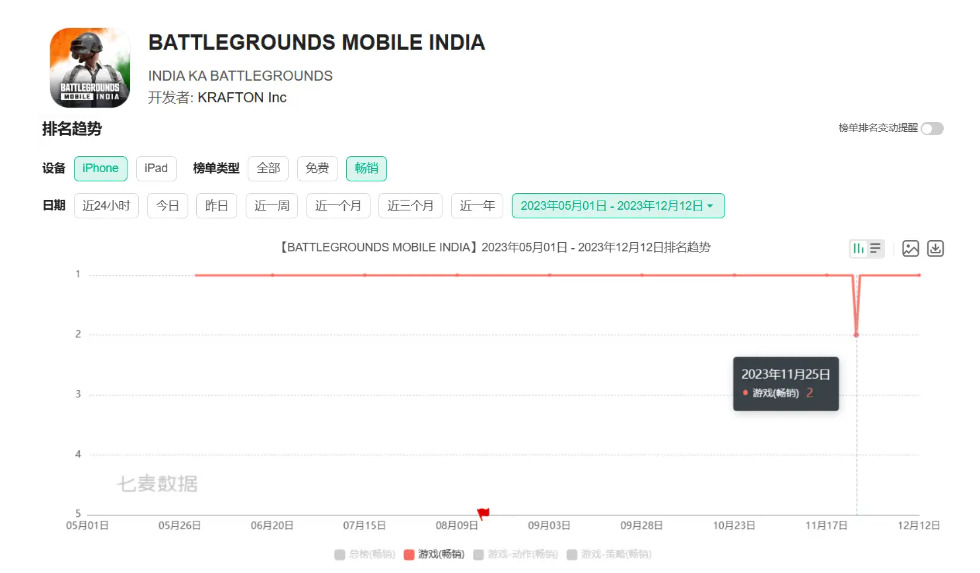Set date range to 近24小时
Screen dimensions: 980x573
106,206
